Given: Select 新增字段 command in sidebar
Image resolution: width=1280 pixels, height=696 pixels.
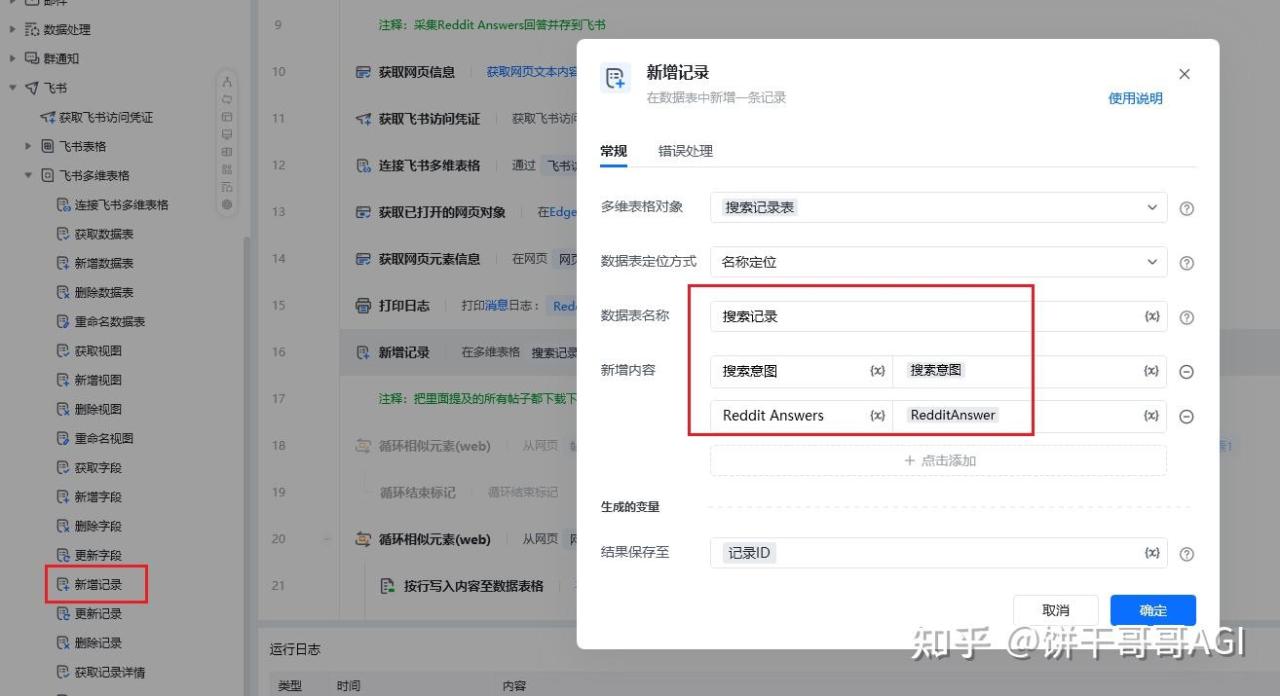Looking at the screenshot, I should click(x=89, y=497).
